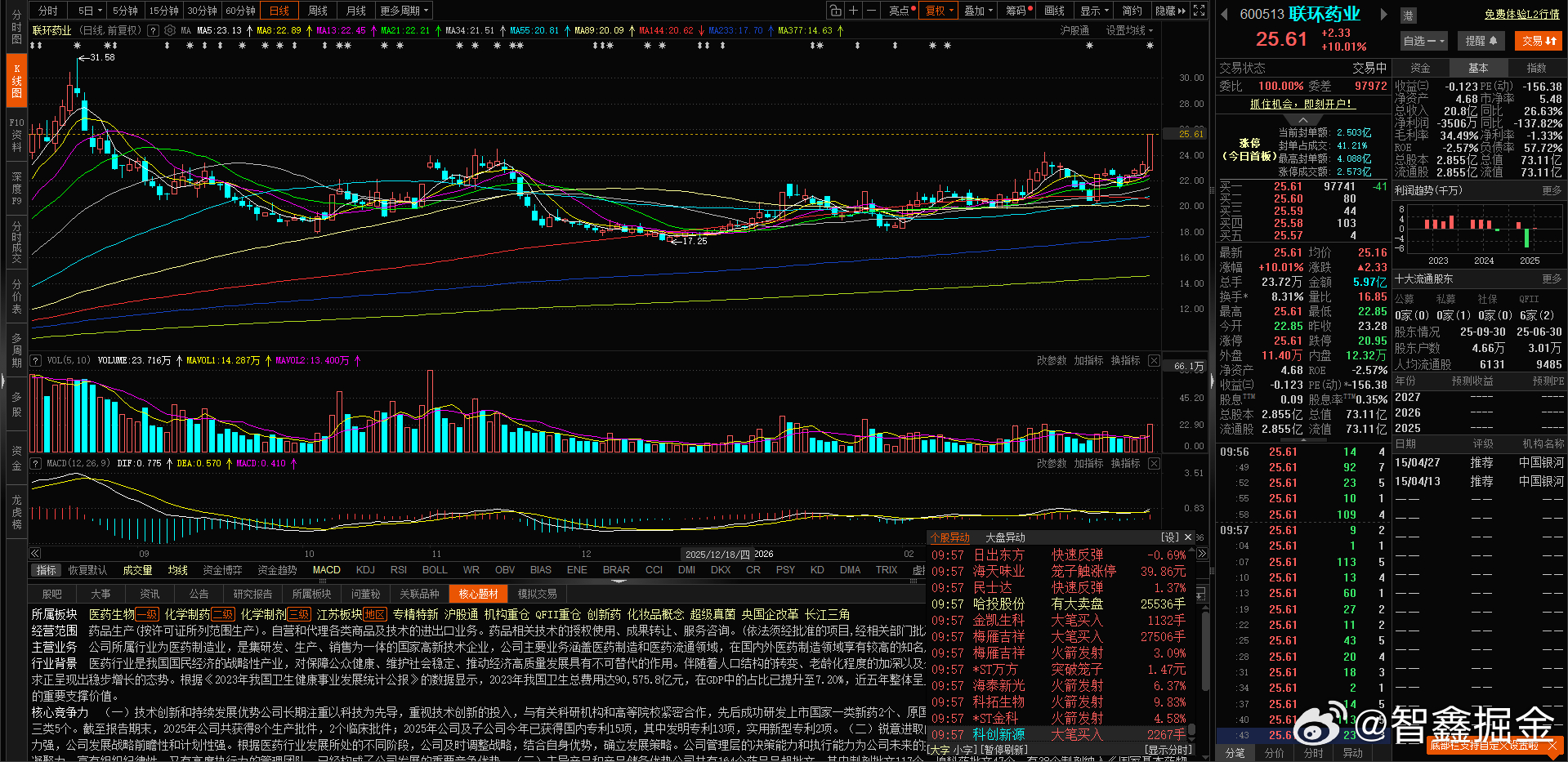Image resolution: width=1568 pixels, height=762 pixels.
Task: Click the VOL panel question mark icon
Action: coord(36,360)
